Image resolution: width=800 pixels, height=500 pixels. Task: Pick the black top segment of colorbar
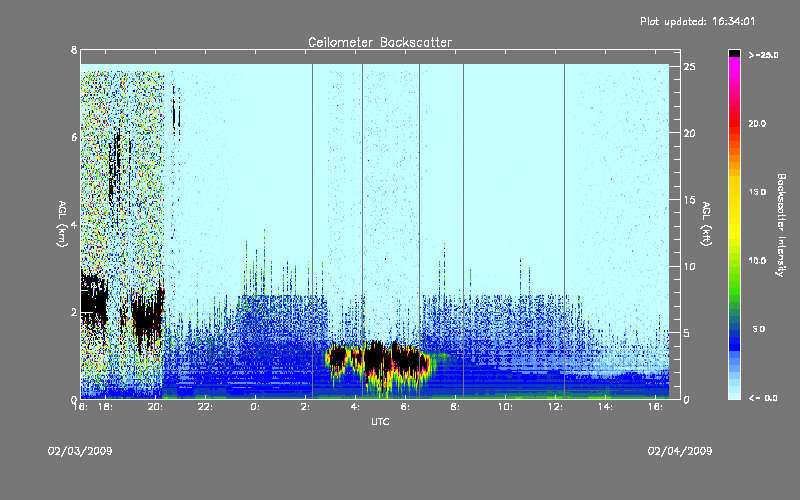pyautogui.click(x=734, y=53)
